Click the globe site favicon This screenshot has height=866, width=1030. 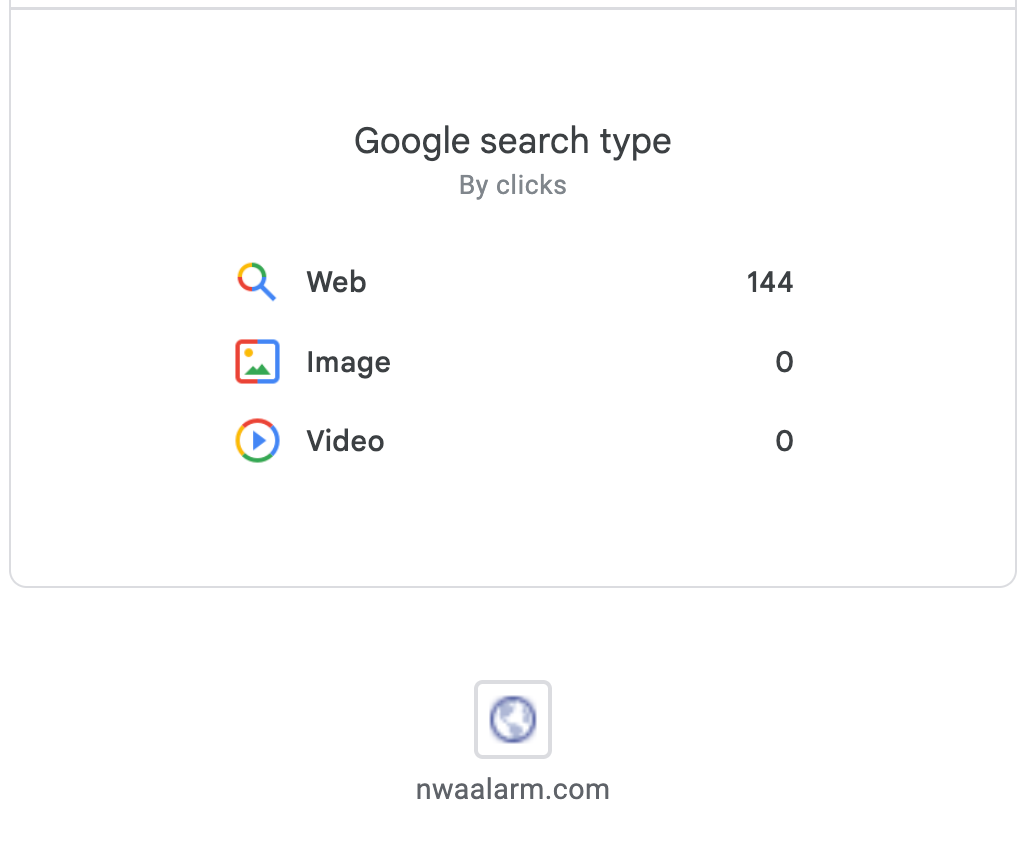click(513, 719)
